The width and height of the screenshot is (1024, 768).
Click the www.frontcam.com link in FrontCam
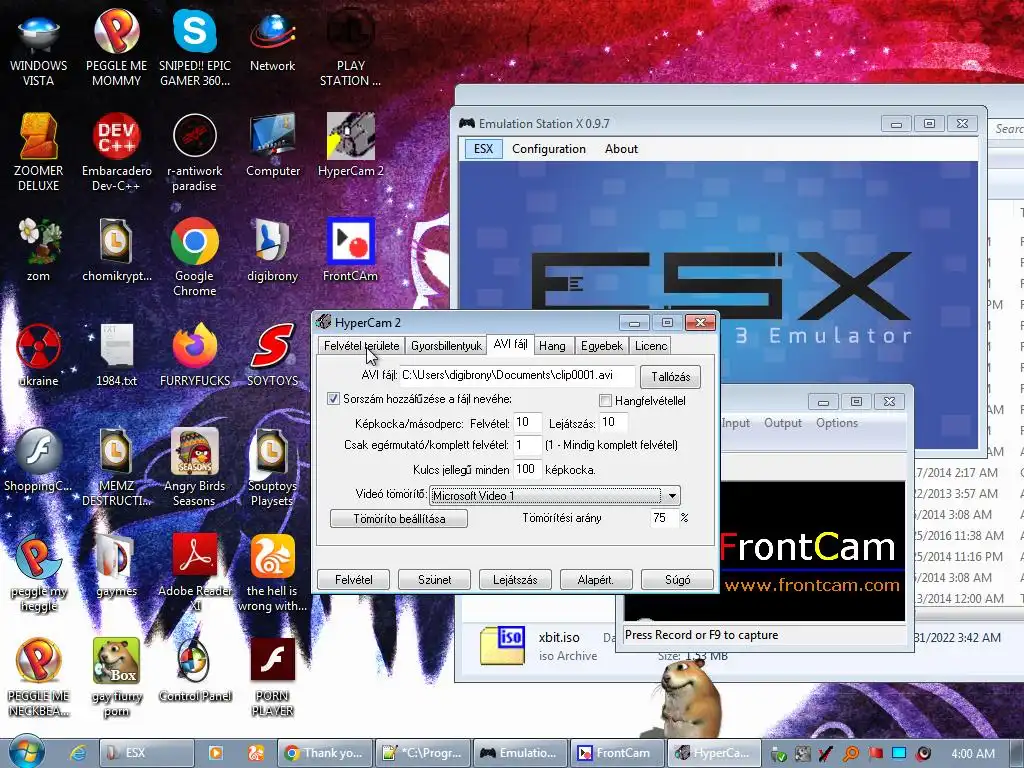(812, 585)
